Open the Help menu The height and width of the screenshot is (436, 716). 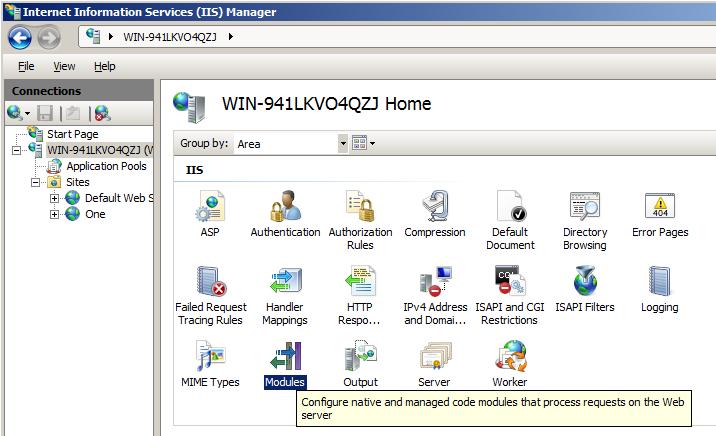click(105, 66)
